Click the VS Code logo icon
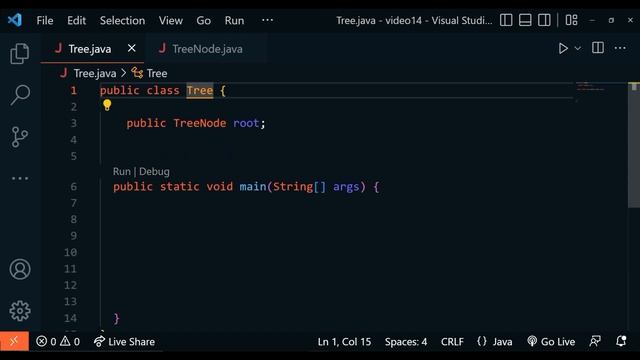640x360 pixels. click(x=15, y=20)
